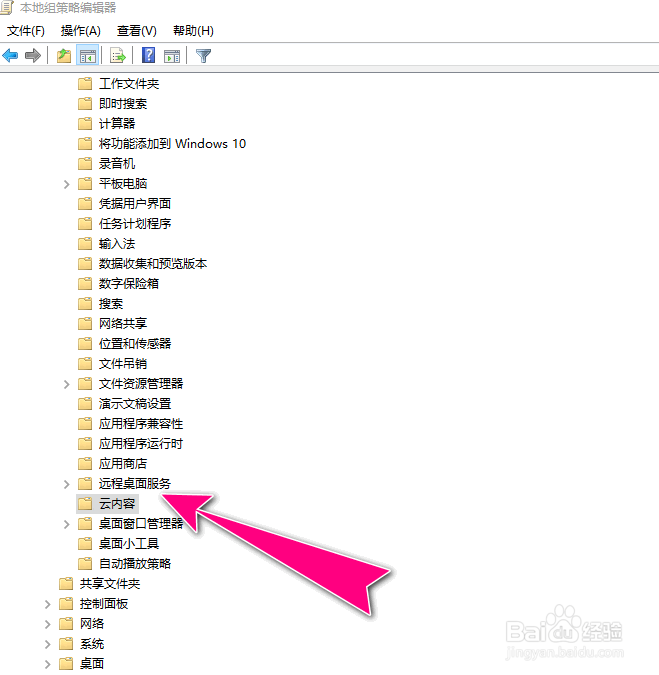The height and width of the screenshot is (675, 659).
Task: Click the Filter funnel toolbar icon
Action: (203, 56)
